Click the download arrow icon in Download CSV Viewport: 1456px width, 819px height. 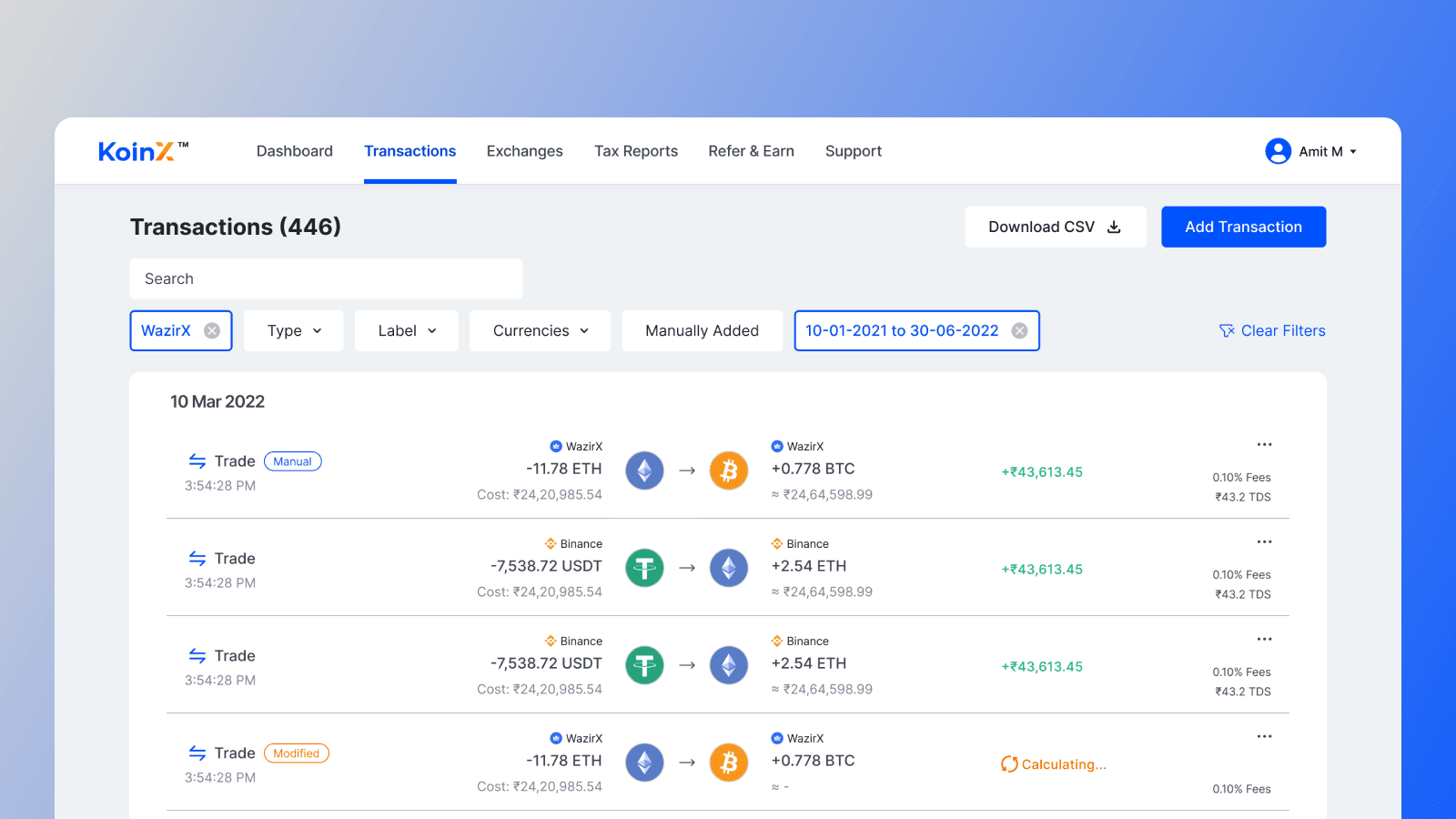tap(1114, 227)
